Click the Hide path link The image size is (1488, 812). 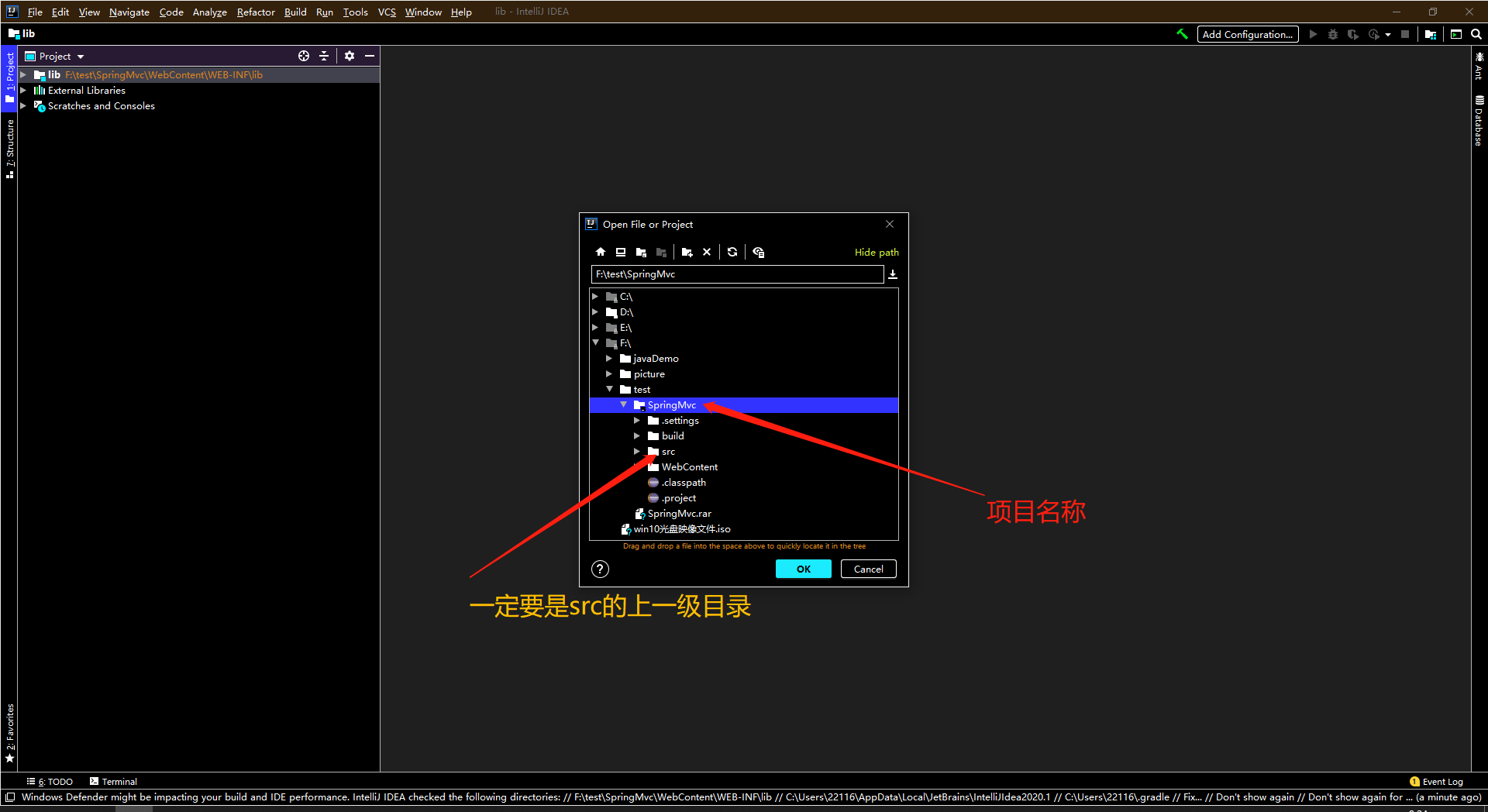876,252
